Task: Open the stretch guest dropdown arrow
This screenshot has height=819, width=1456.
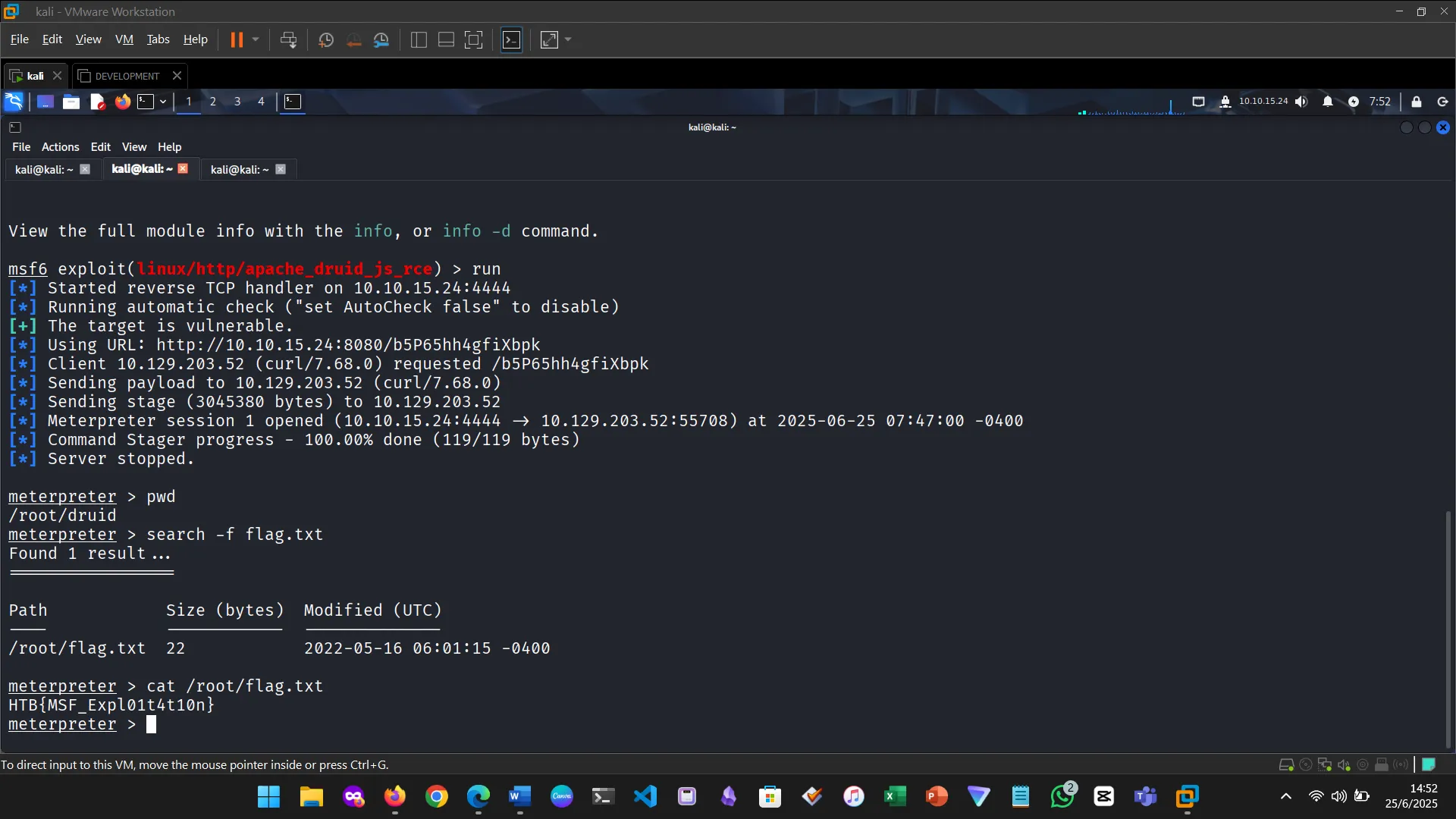Action: tap(568, 39)
